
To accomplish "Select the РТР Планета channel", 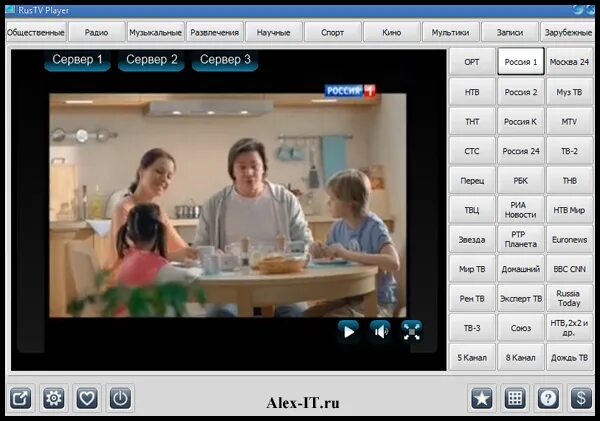I will point(521,239).
